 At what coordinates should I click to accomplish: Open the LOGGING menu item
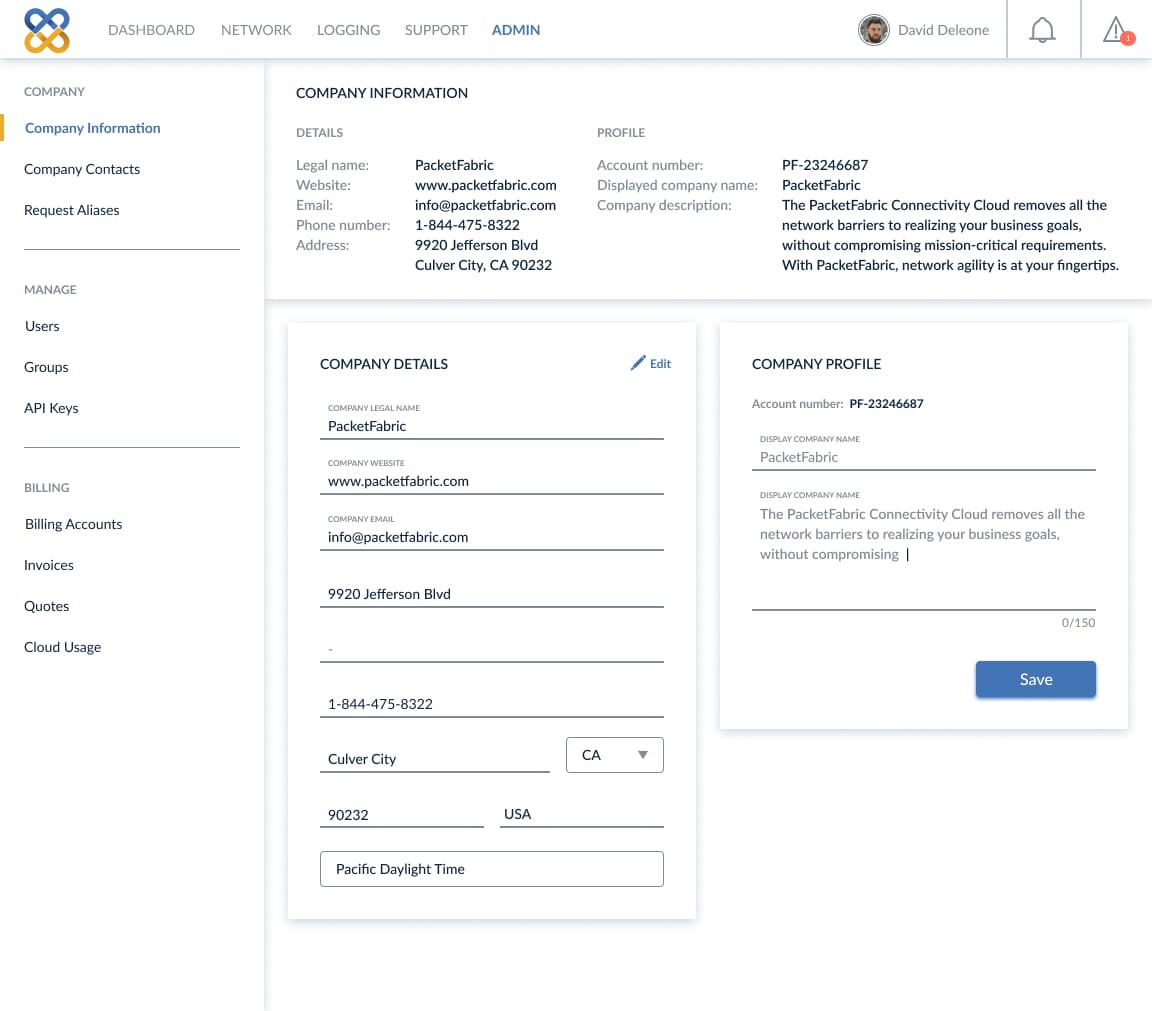click(348, 30)
